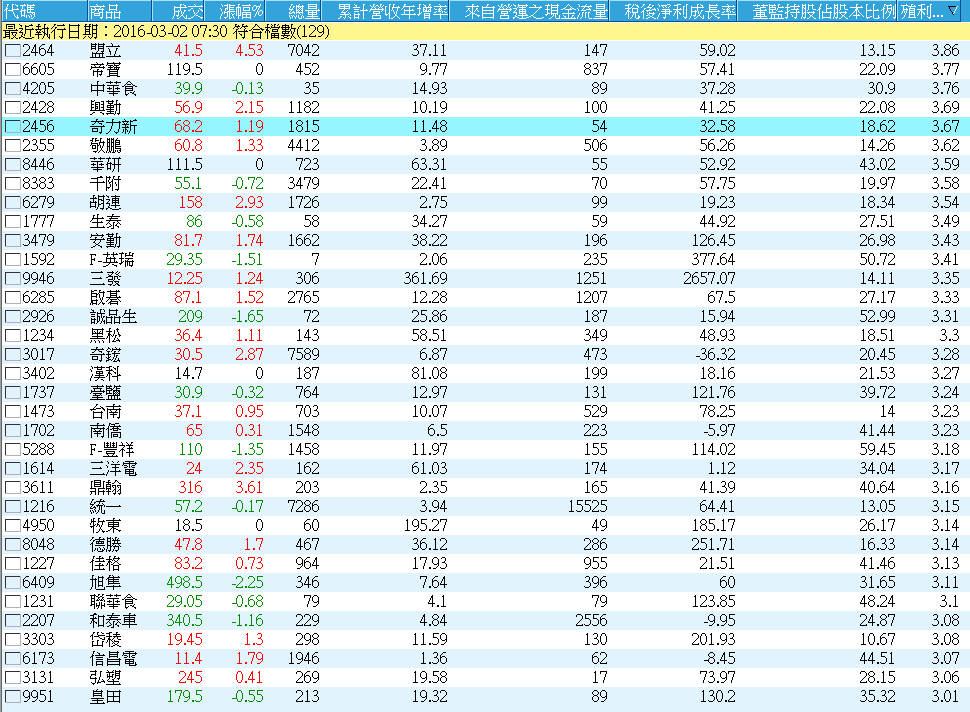Tick the 2207 和泰車 row box
This screenshot has height=712, width=970.
click(x=12, y=621)
